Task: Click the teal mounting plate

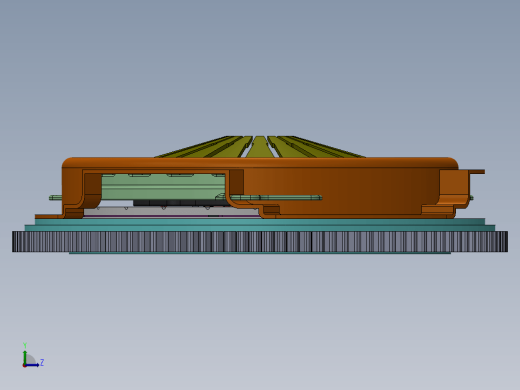Action: pyautogui.click(x=260, y=225)
